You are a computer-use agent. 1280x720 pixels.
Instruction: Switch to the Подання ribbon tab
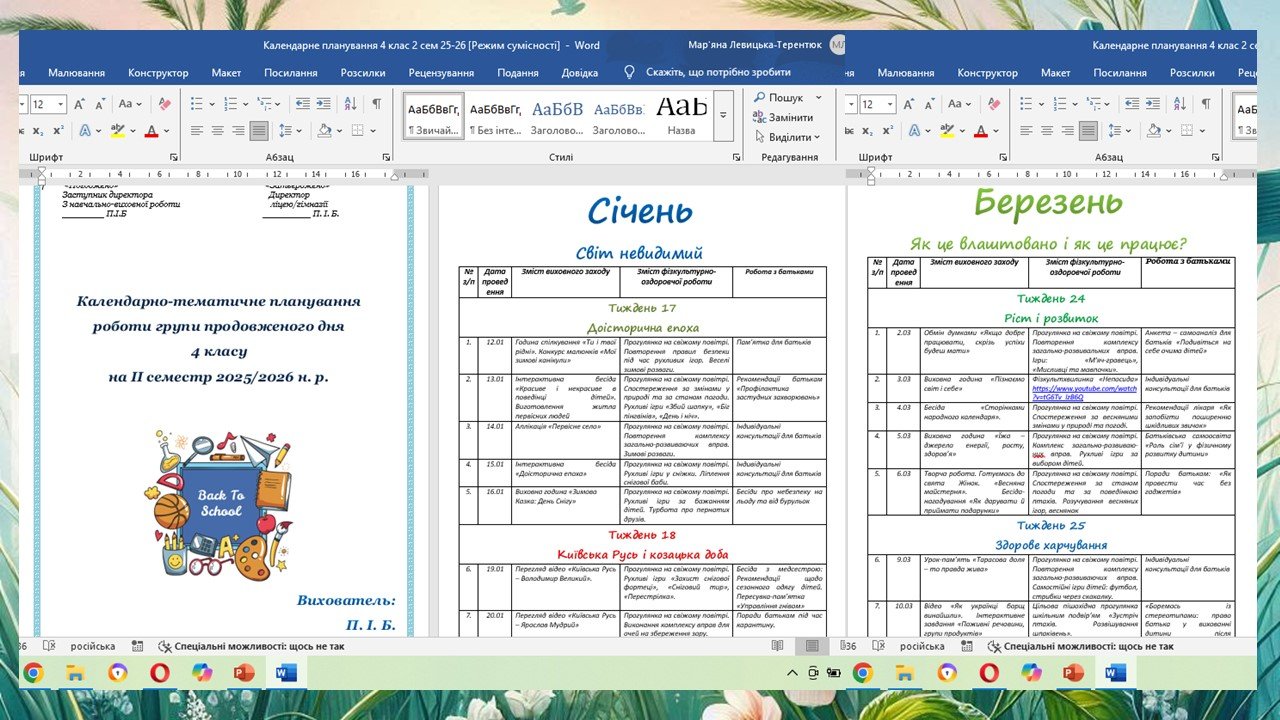(x=517, y=72)
